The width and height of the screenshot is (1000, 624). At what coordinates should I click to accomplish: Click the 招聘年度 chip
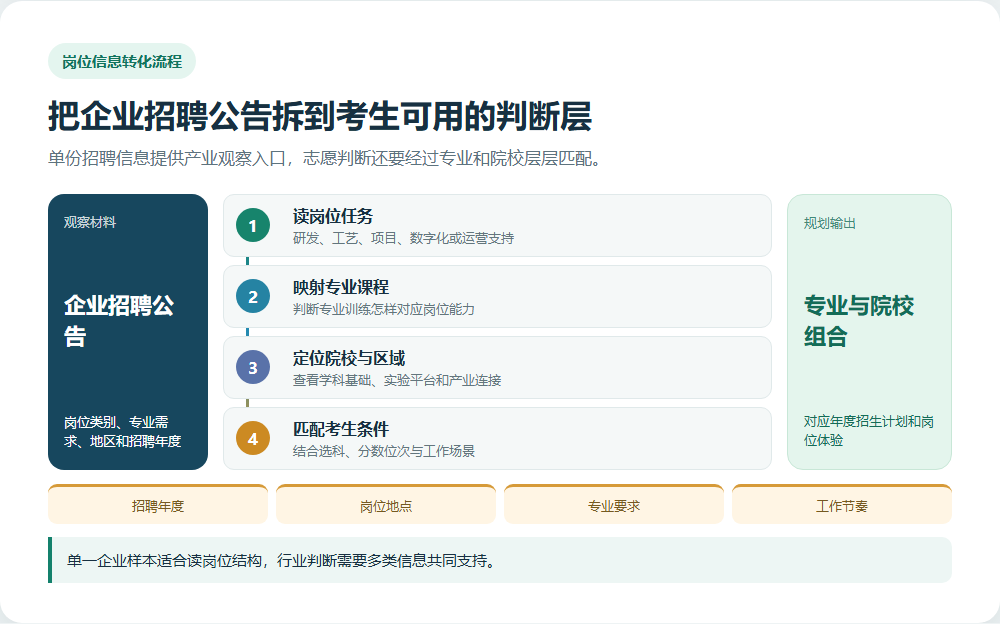click(x=158, y=505)
